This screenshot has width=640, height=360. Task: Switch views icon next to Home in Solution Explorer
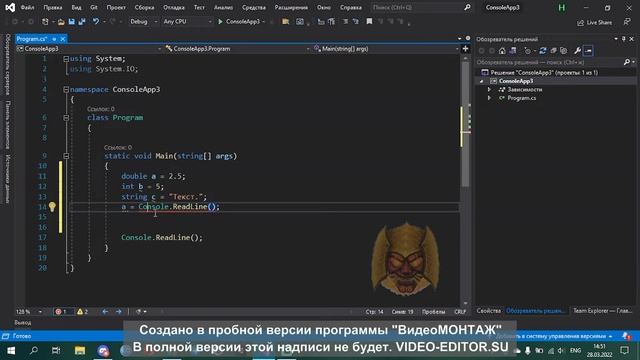(x=513, y=51)
